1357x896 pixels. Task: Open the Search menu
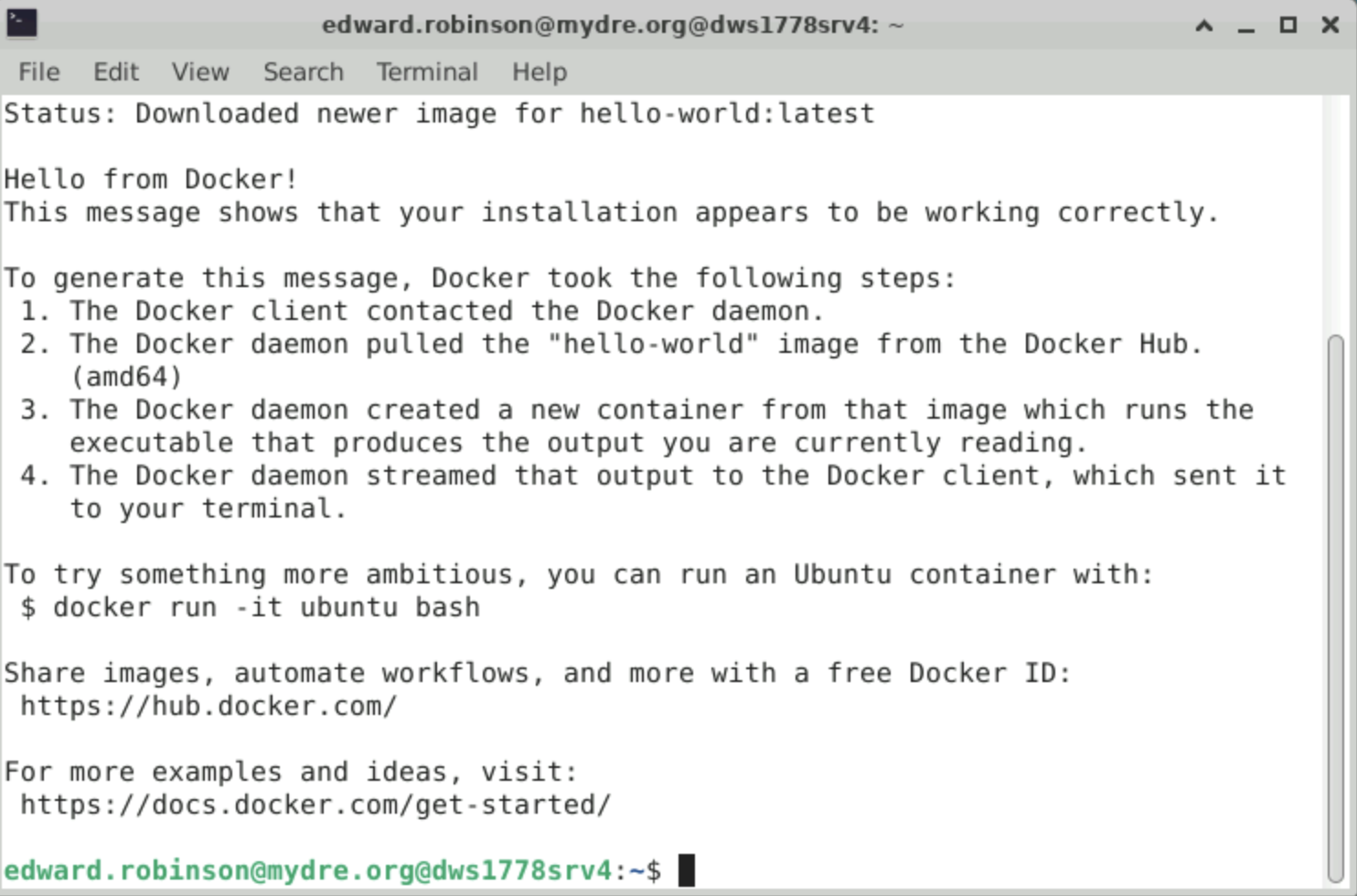[304, 72]
